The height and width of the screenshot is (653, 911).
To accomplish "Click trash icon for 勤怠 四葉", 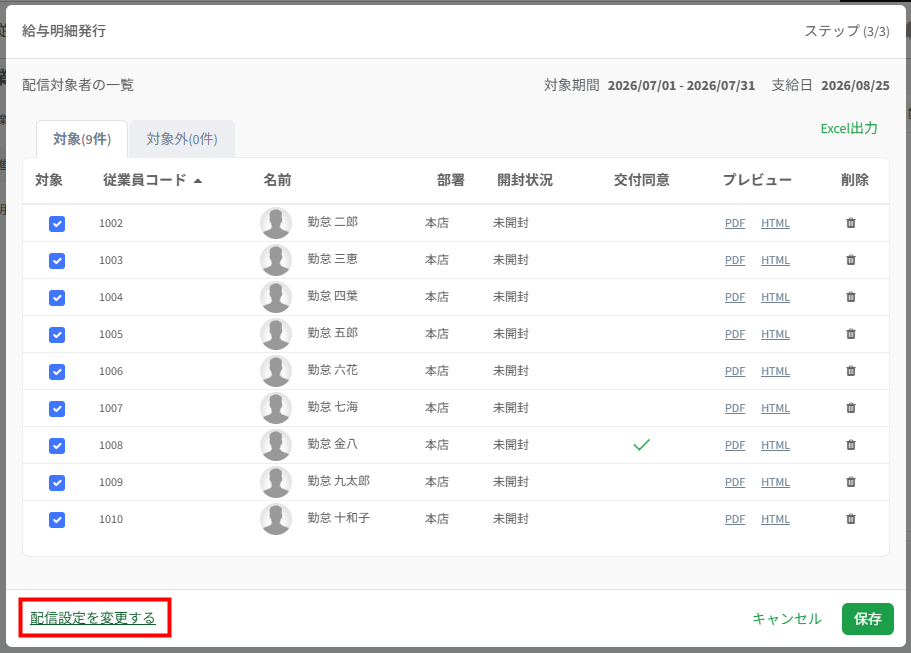I will pyautogui.click(x=851, y=297).
